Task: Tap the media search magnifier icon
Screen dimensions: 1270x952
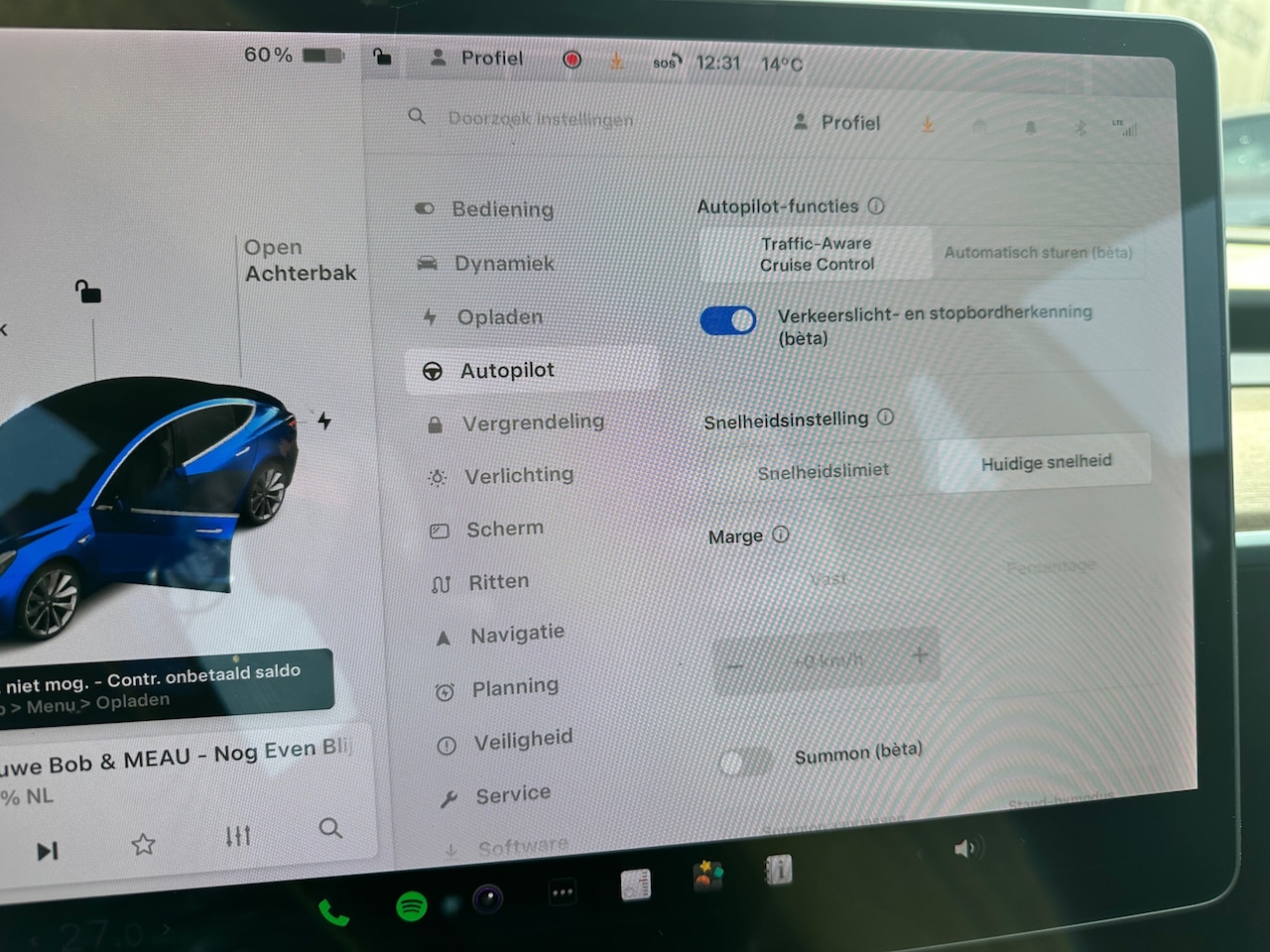Action: [330, 828]
